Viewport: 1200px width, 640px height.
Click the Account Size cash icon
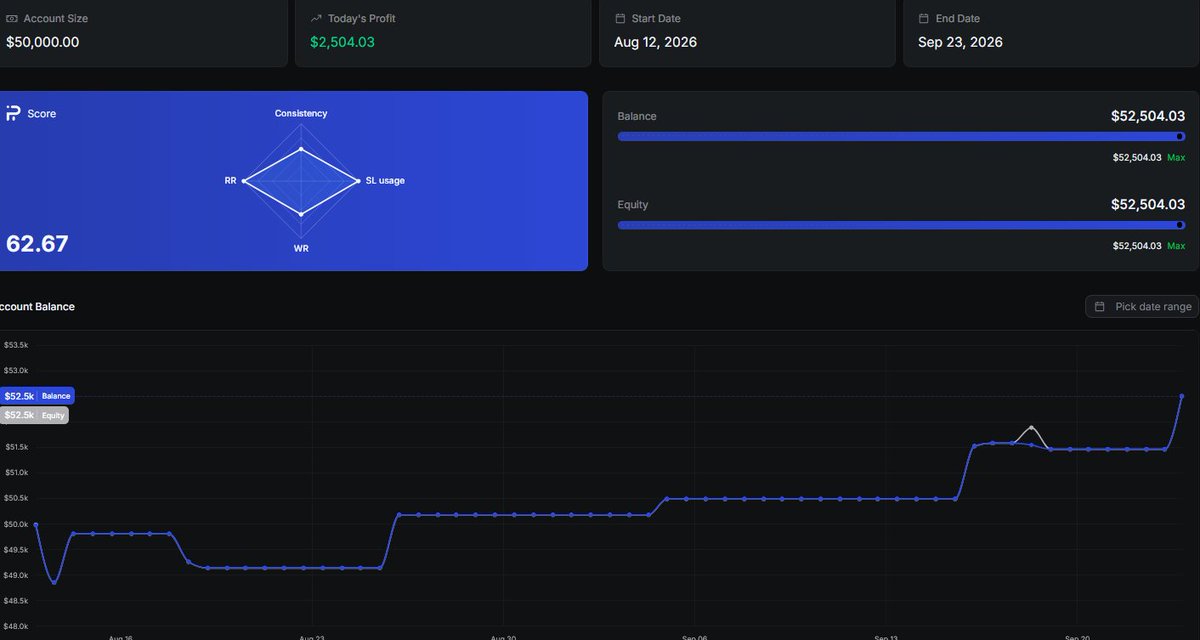[12, 19]
